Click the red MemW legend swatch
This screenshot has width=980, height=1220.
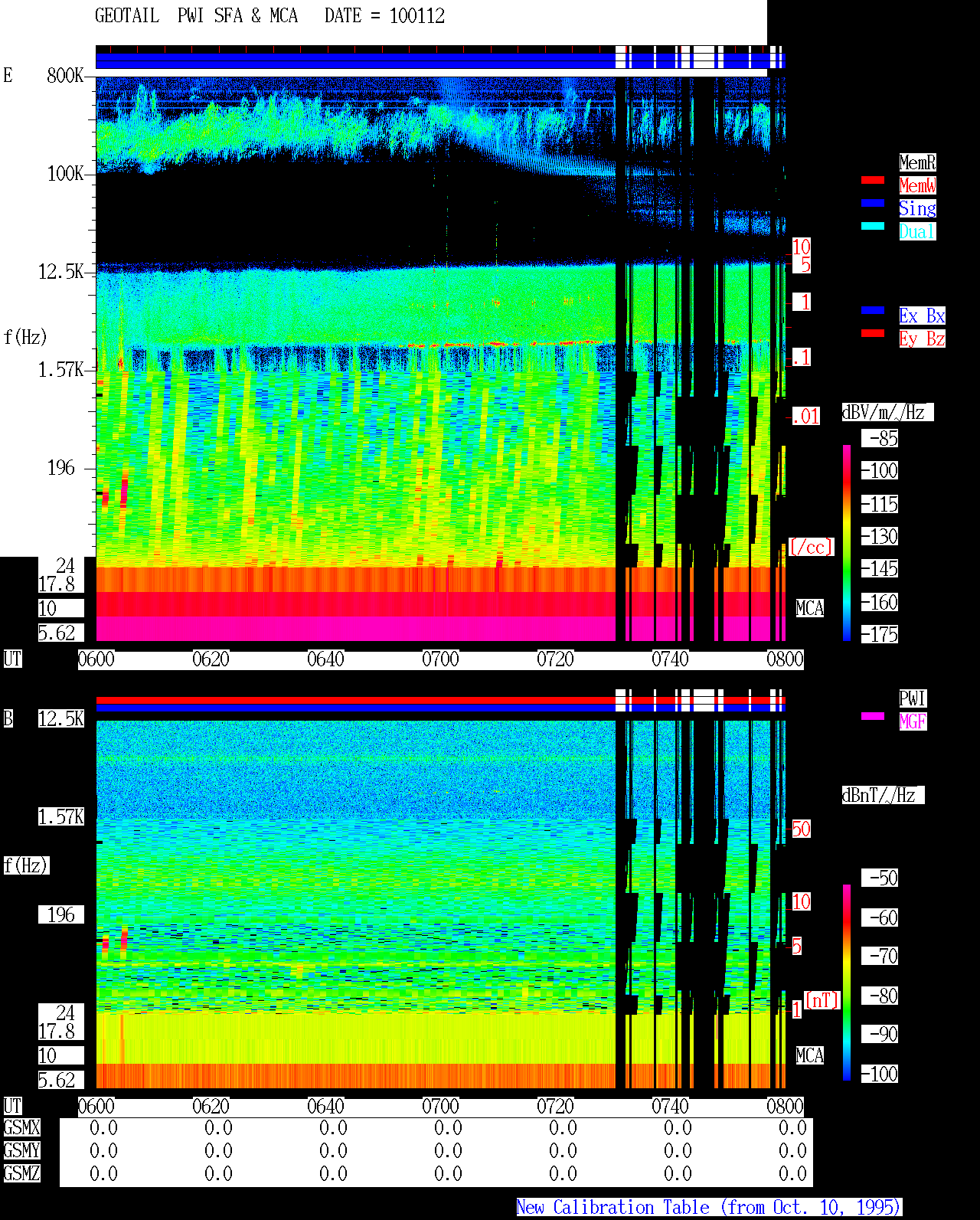[873, 180]
